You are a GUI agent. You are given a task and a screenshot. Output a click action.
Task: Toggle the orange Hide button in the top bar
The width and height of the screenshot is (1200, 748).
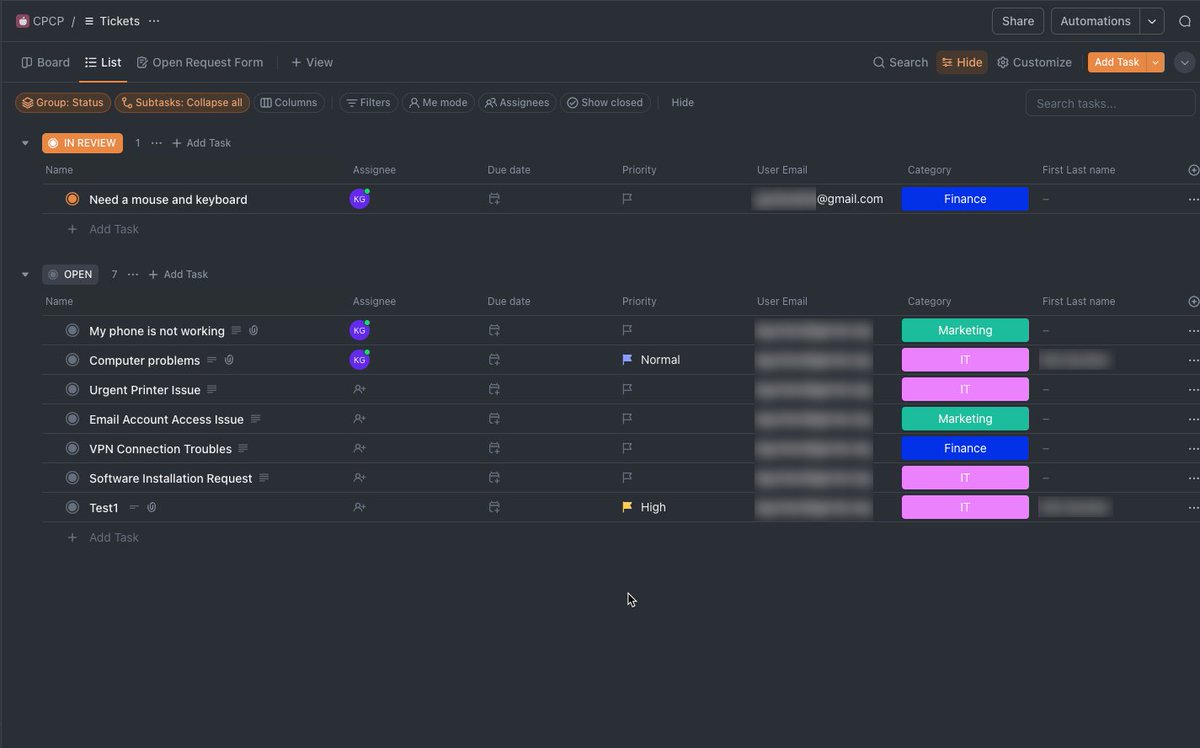pos(962,62)
